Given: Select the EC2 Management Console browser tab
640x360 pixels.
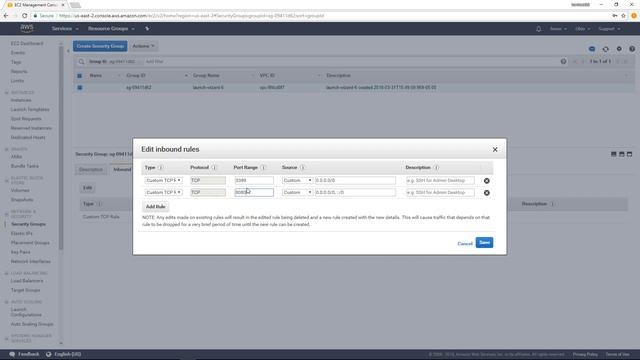Looking at the screenshot, I should [36, 5].
